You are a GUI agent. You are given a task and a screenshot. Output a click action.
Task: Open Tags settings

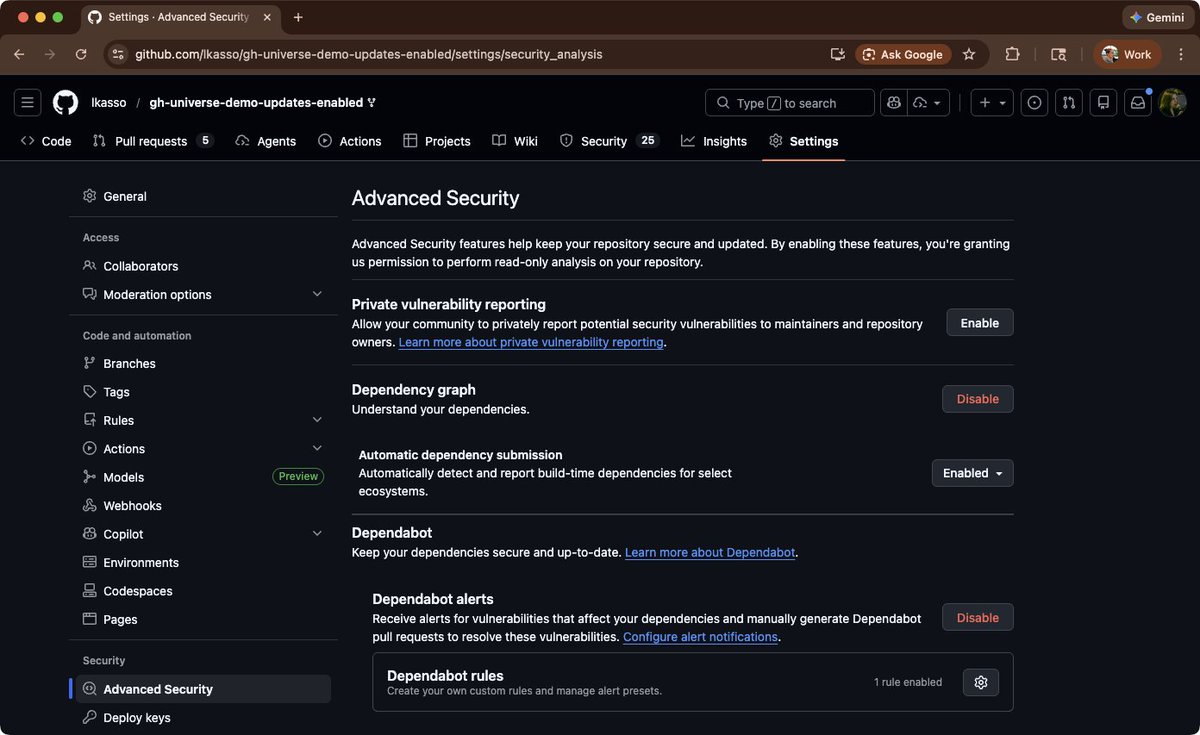click(203, 392)
